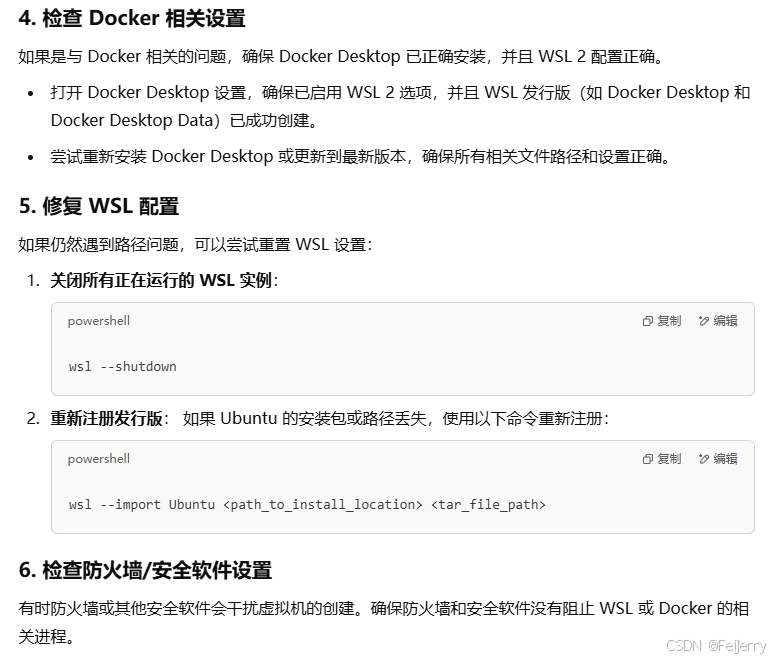Edit the wsl --import code via 编辑

pos(718,459)
